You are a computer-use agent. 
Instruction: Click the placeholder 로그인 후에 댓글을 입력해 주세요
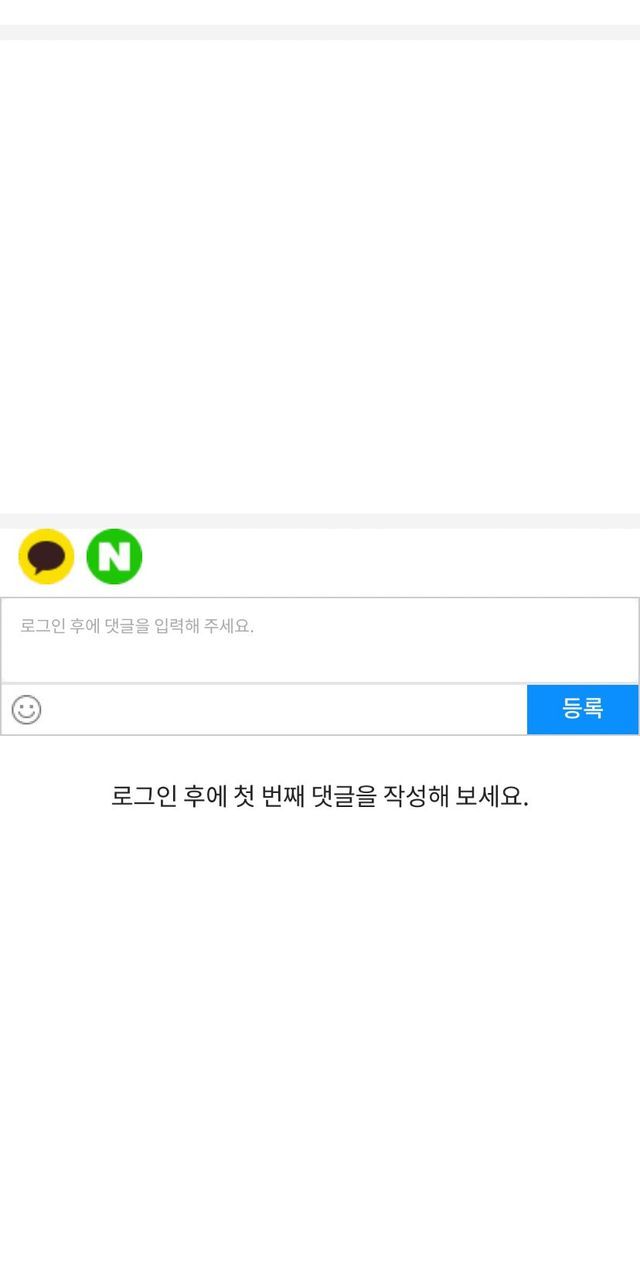[137, 627]
